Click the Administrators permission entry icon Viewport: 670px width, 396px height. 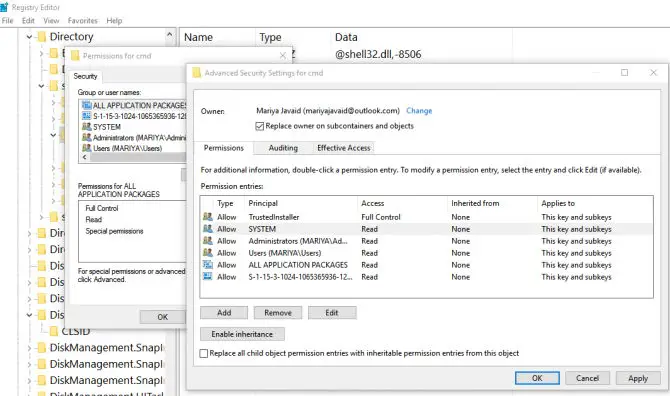tap(208, 241)
